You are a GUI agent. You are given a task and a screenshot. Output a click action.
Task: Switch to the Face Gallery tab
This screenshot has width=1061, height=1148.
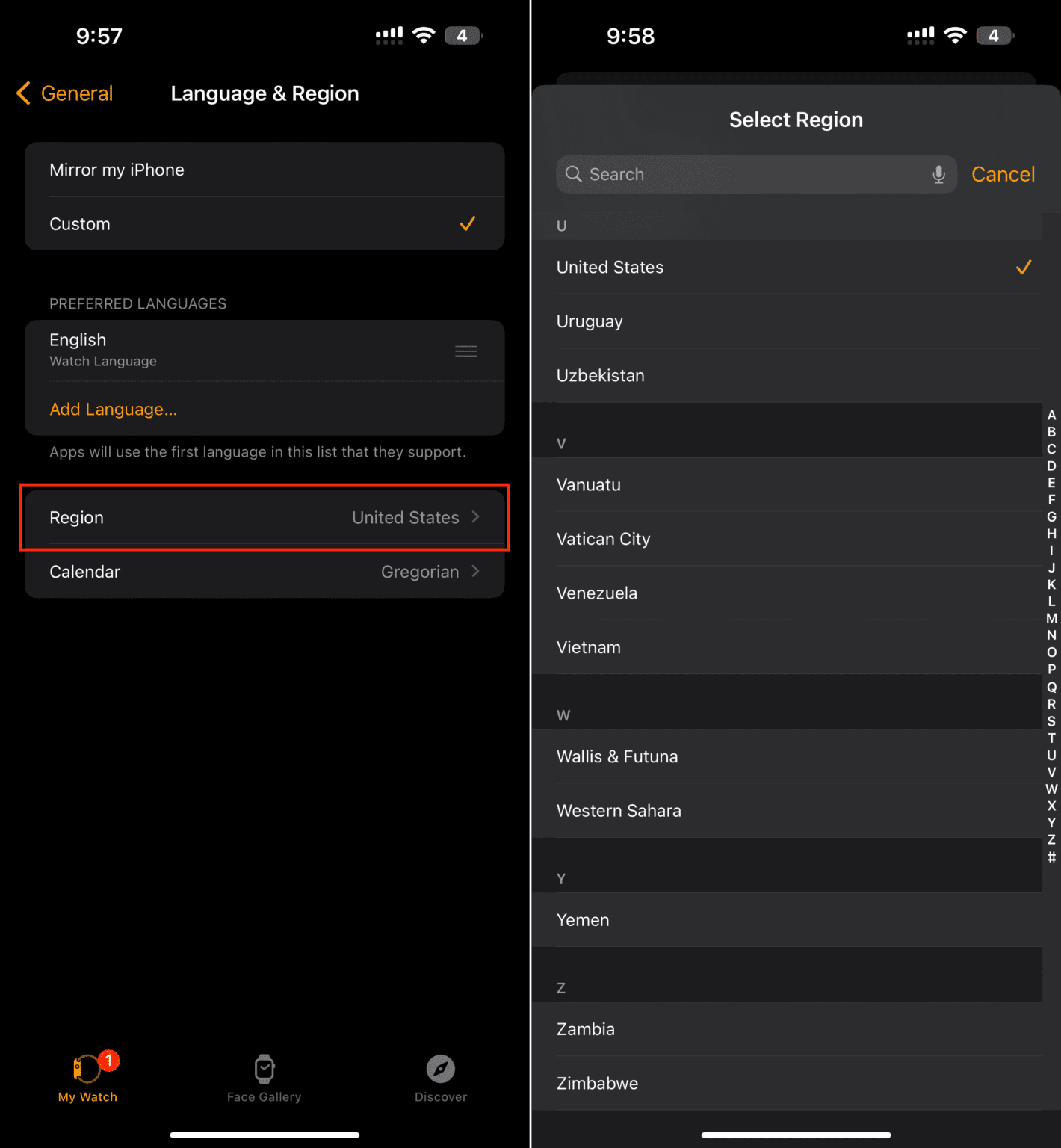(264, 1078)
